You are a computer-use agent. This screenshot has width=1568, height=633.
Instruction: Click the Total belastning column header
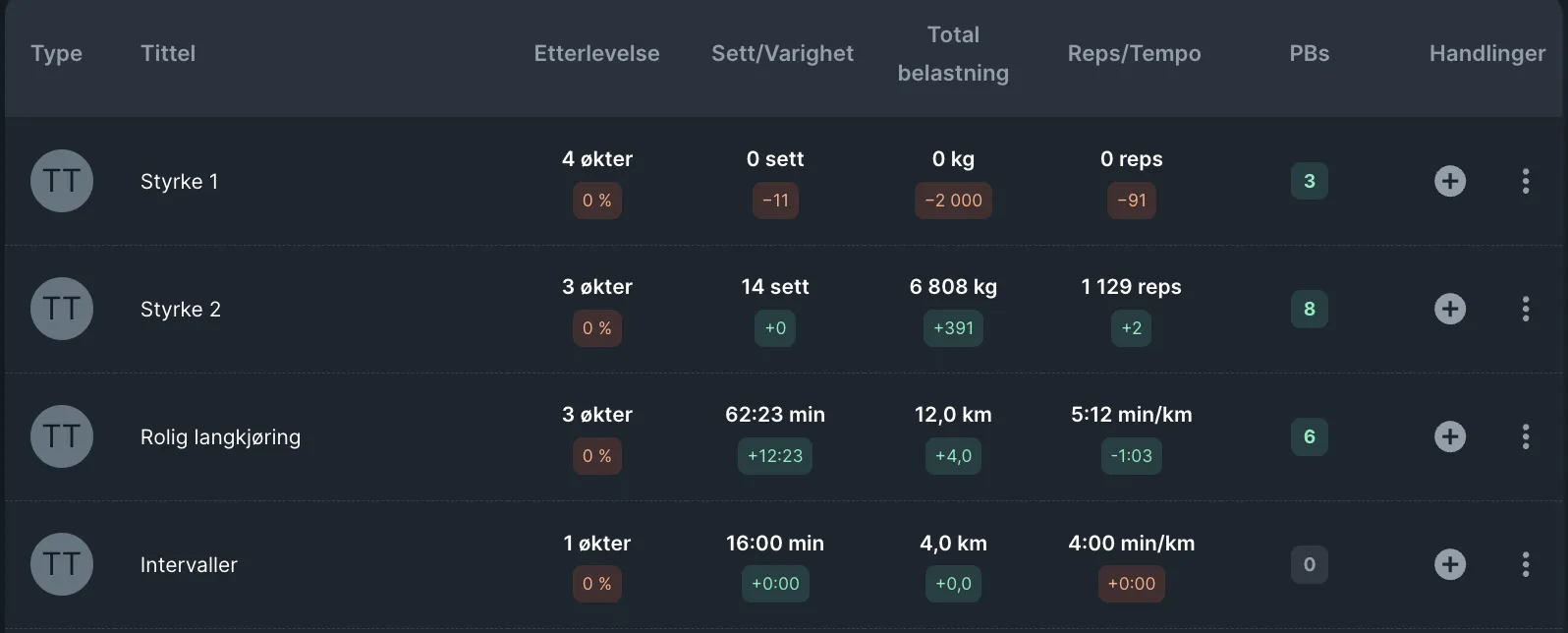[953, 53]
